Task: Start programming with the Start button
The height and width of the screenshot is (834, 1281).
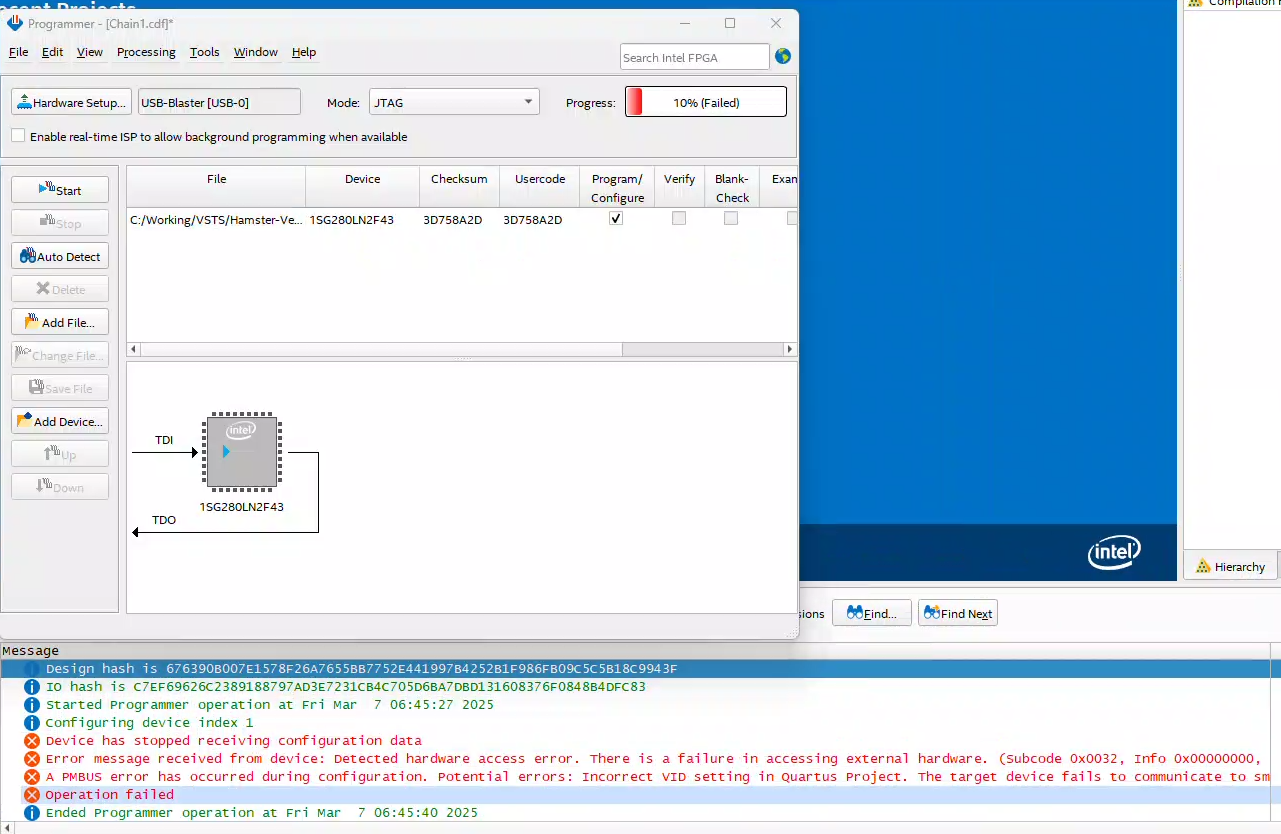Action: pos(60,190)
